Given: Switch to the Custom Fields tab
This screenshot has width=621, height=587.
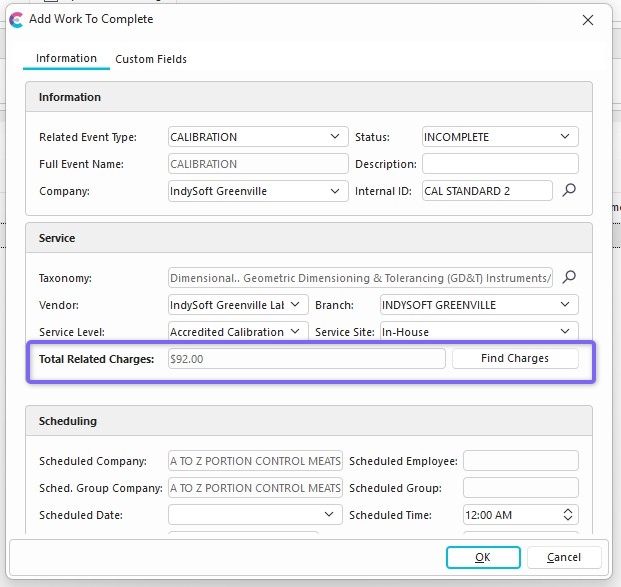Looking at the screenshot, I should [x=151, y=59].
